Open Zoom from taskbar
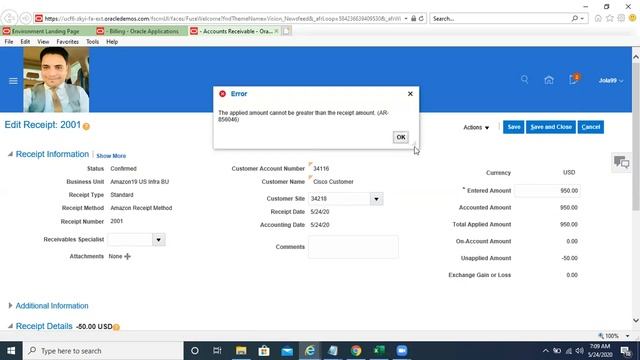The height and width of the screenshot is (360, 640). pos(402,351)
